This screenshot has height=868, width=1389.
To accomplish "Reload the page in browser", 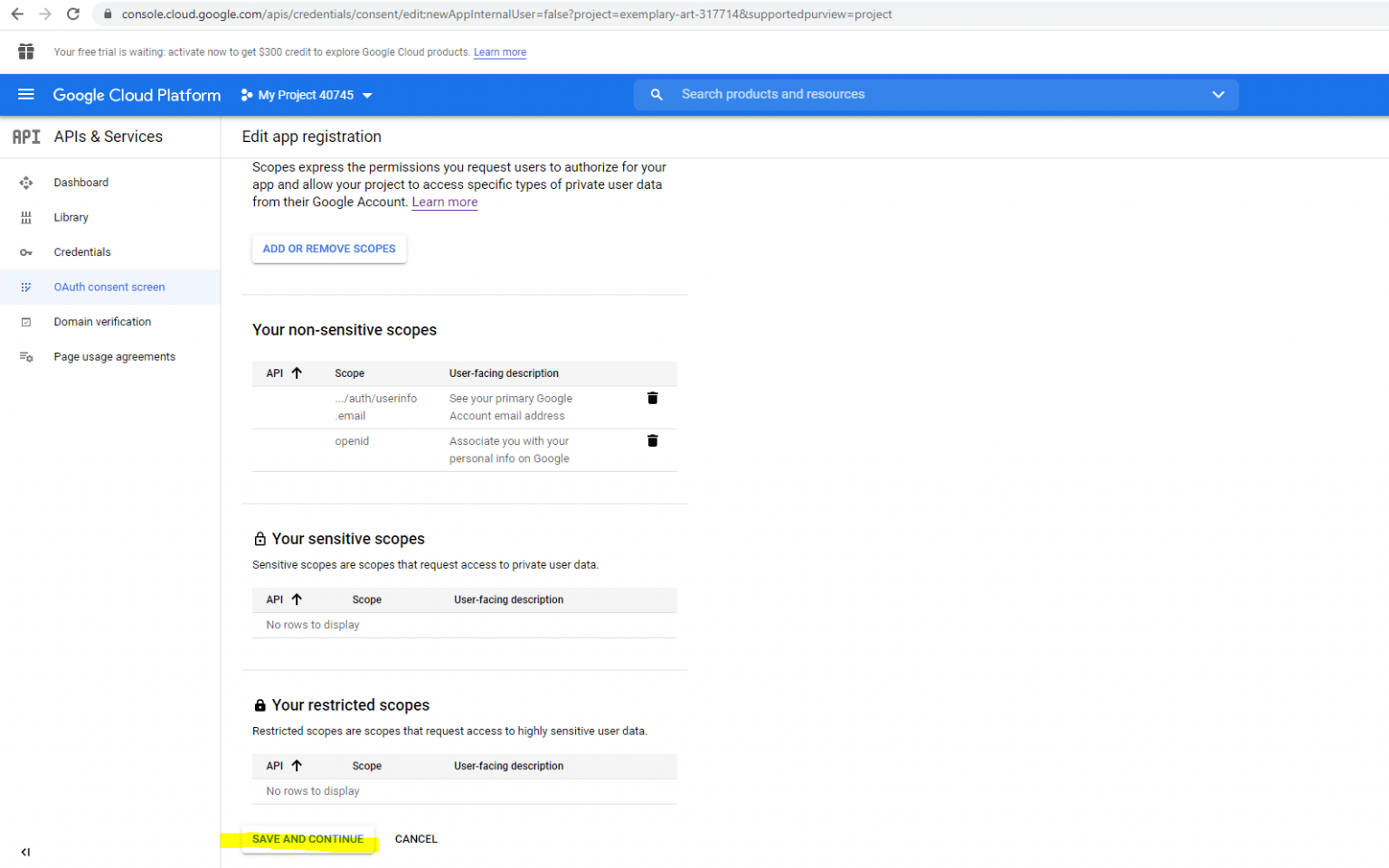I will (73, 14).
